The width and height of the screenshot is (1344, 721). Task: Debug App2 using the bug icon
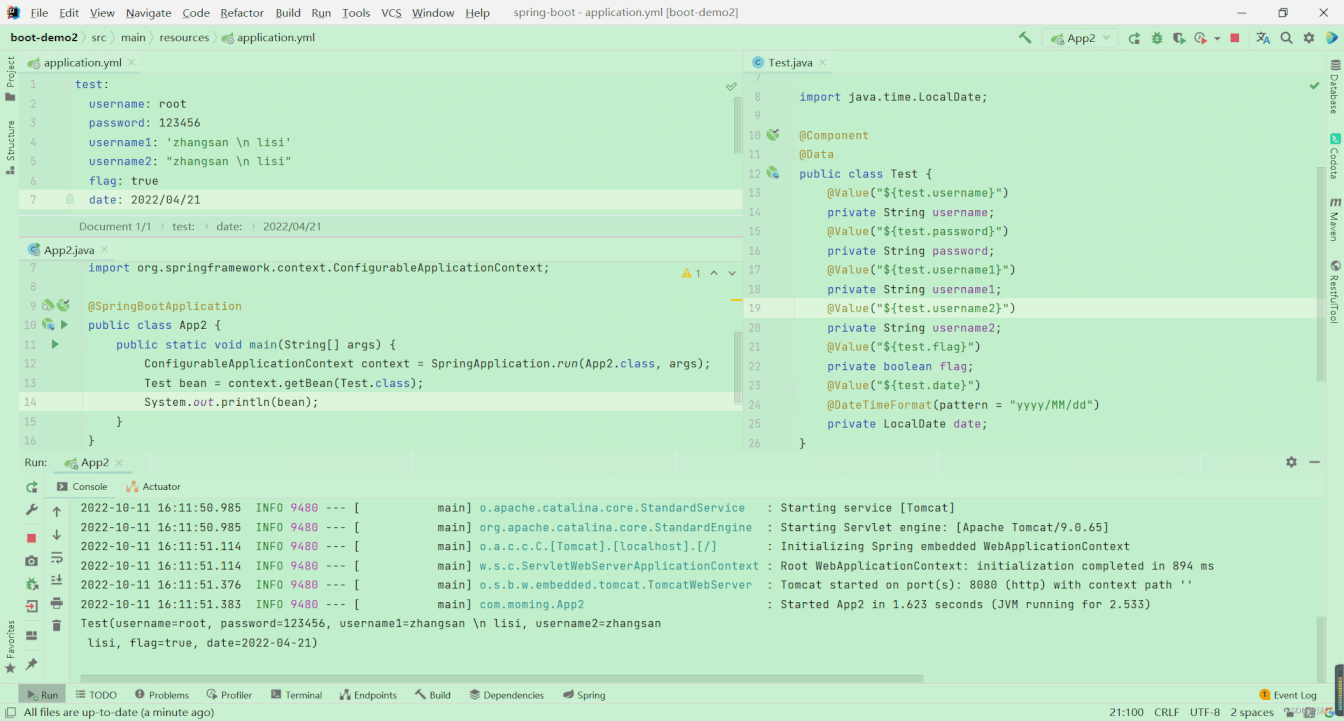click(x=1157, y=38)
